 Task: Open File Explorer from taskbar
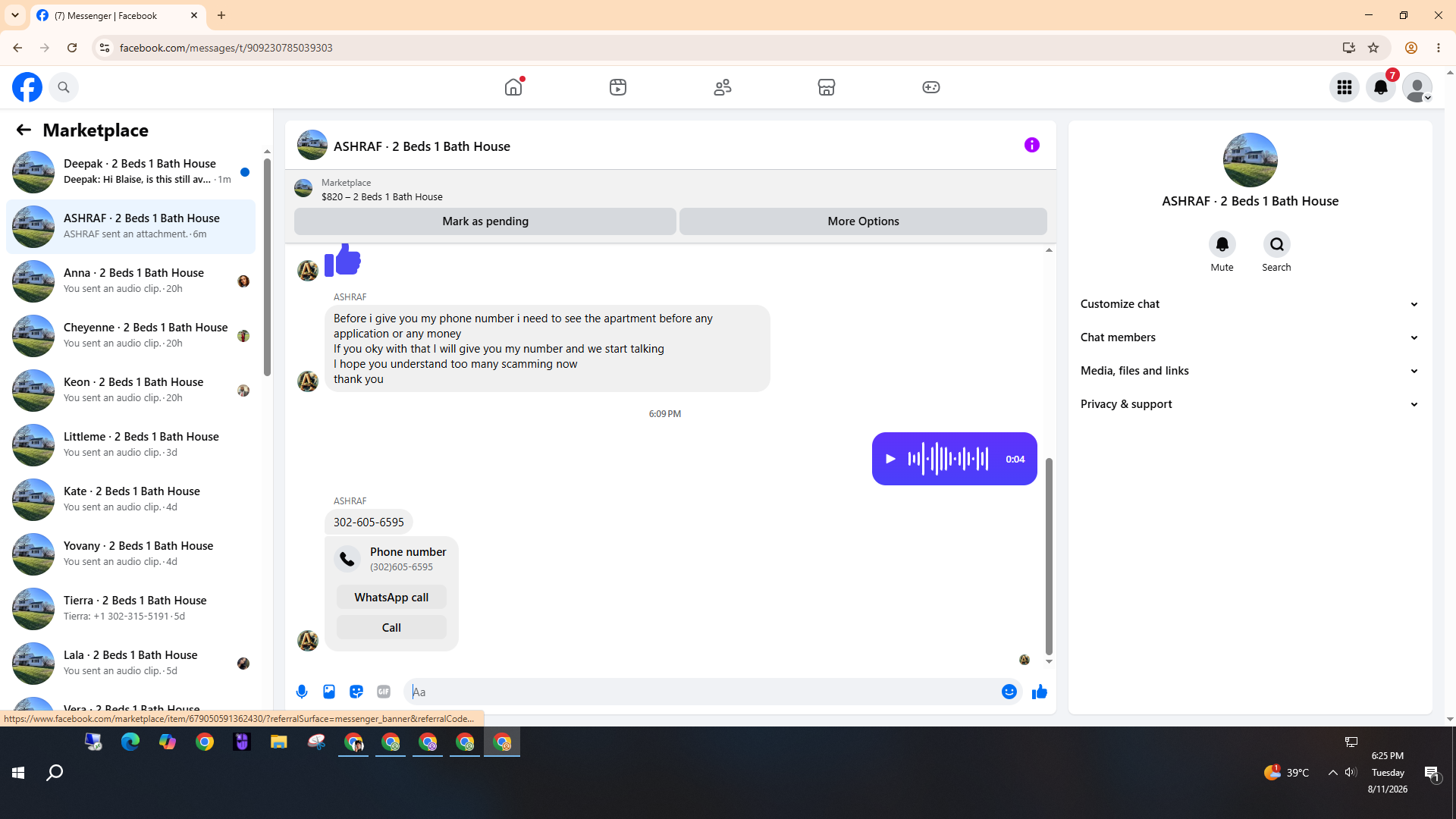[x=279, y=742]
